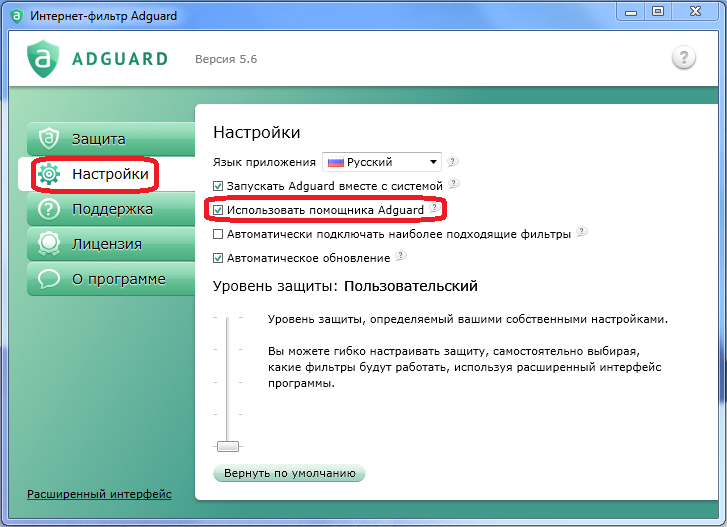The height and width of the screenshot is (527, 727).
Task: Go to the Поддержка section
Action: (111, 209)
